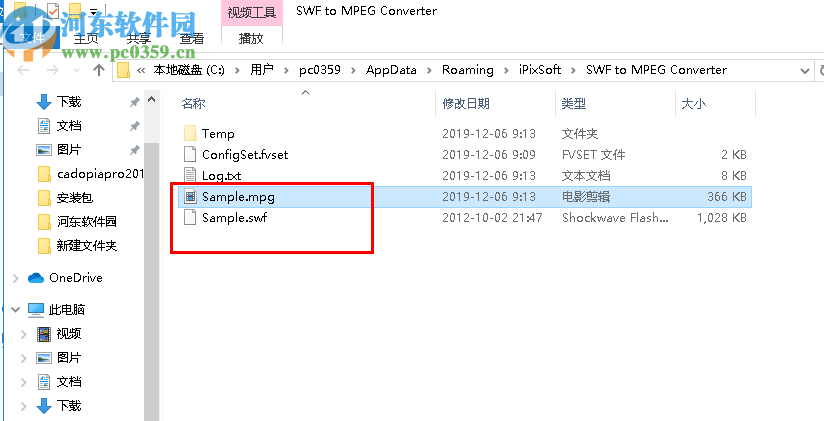Viewport: 824px width, 421px height.
Task: Open the 播放 ribbon tab
Action: click(251, 38)
